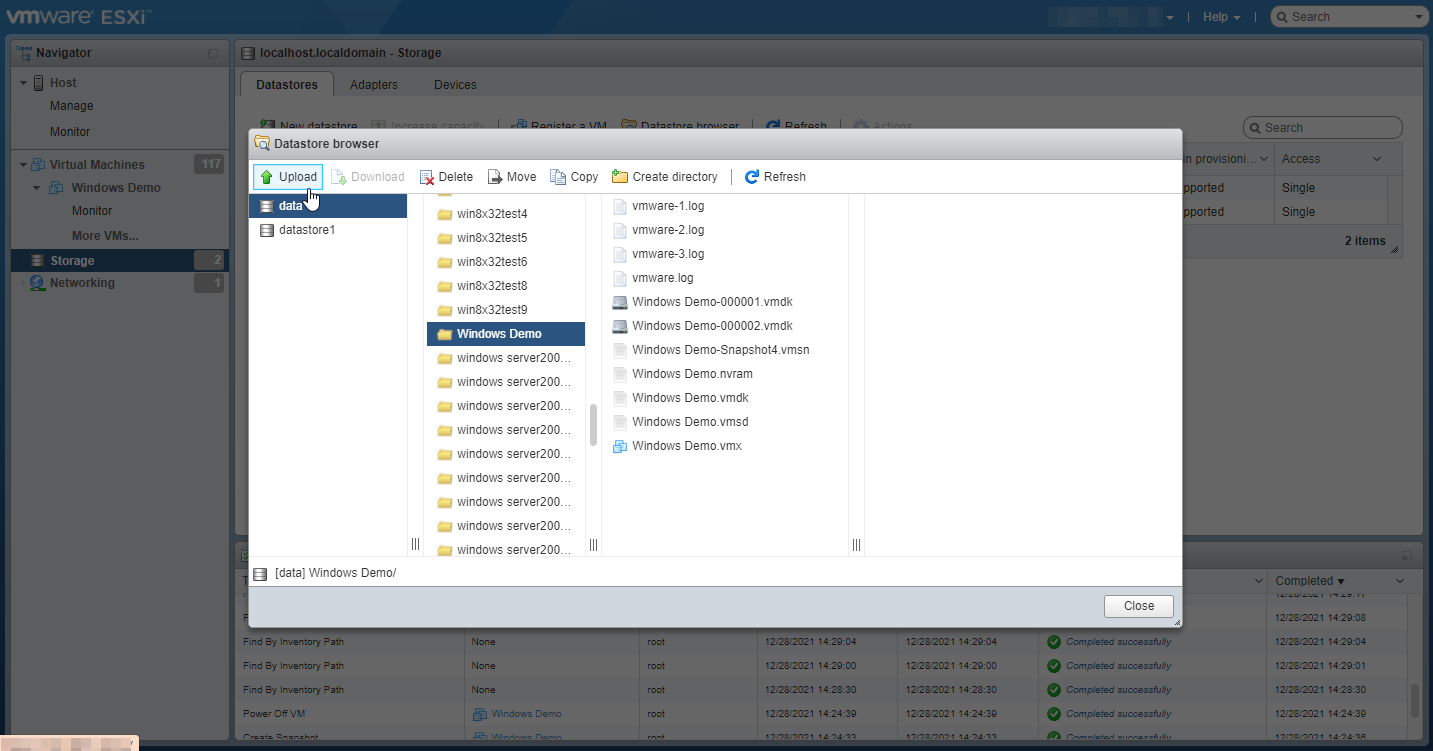
Task: Select datastore1 in the datastore list
Action: click(306, 230)
